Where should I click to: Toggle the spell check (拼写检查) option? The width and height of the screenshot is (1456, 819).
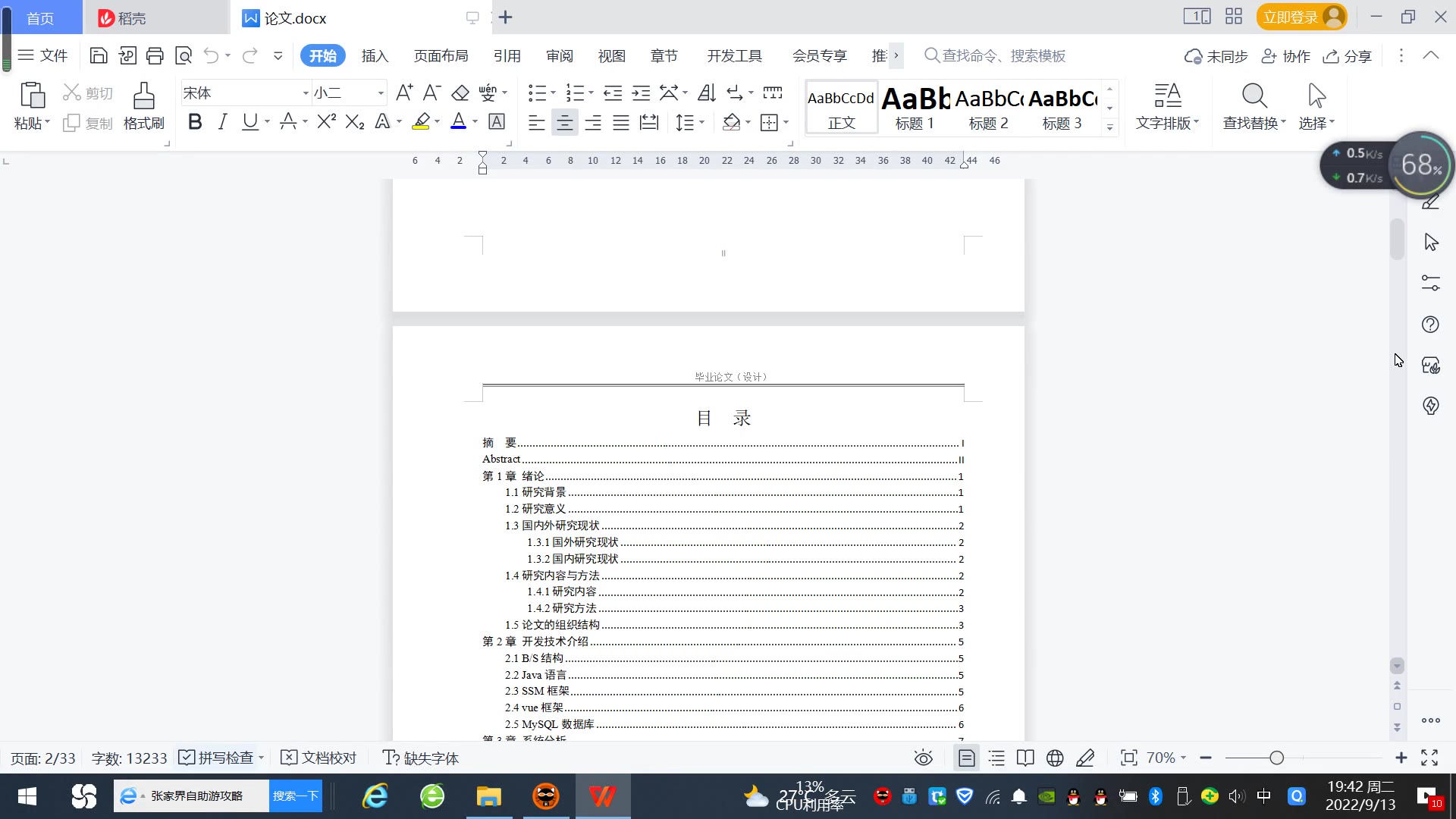coord(218,758)
